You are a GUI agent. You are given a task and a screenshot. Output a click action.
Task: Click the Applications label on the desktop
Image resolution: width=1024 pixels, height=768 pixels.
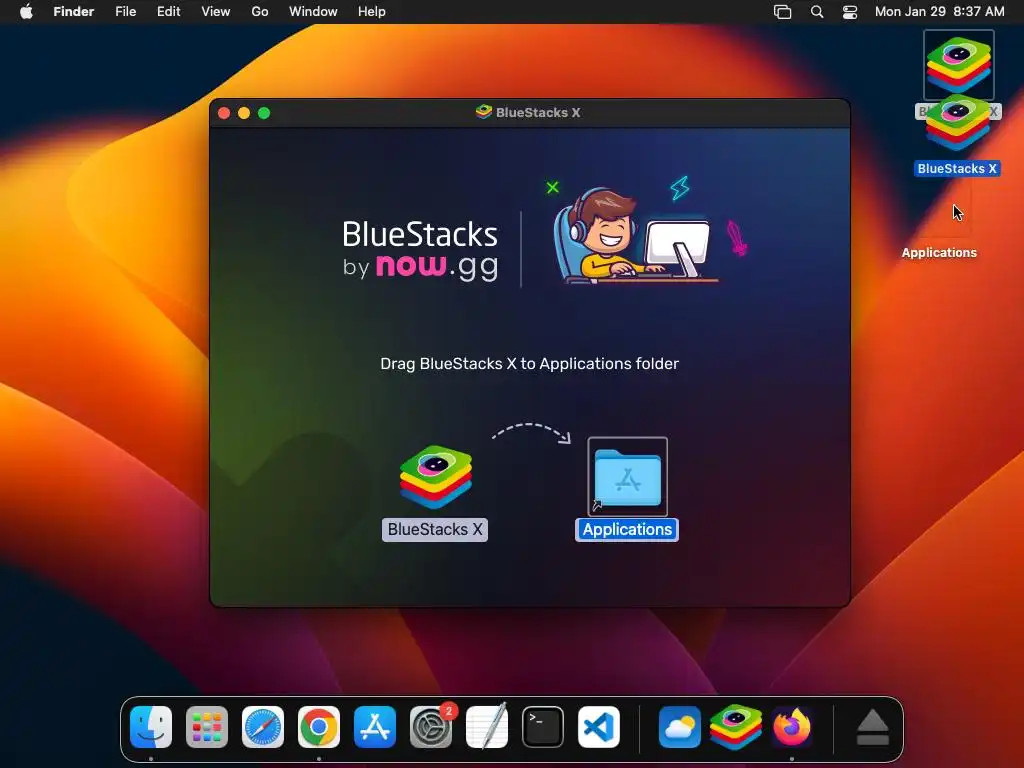click(939, 253)
